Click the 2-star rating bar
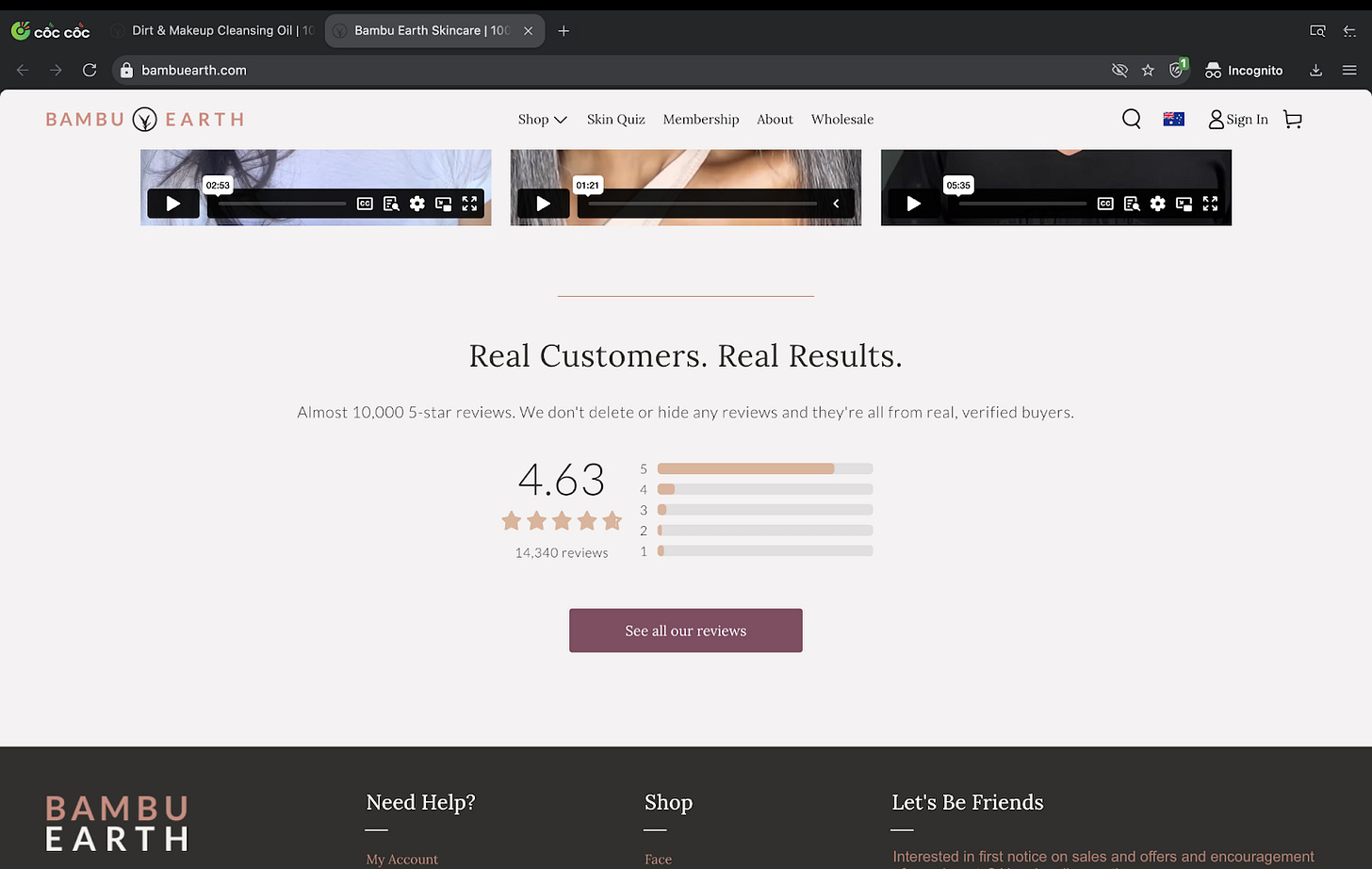Viewport: 1372px width, 869px height. click(765, 531)
